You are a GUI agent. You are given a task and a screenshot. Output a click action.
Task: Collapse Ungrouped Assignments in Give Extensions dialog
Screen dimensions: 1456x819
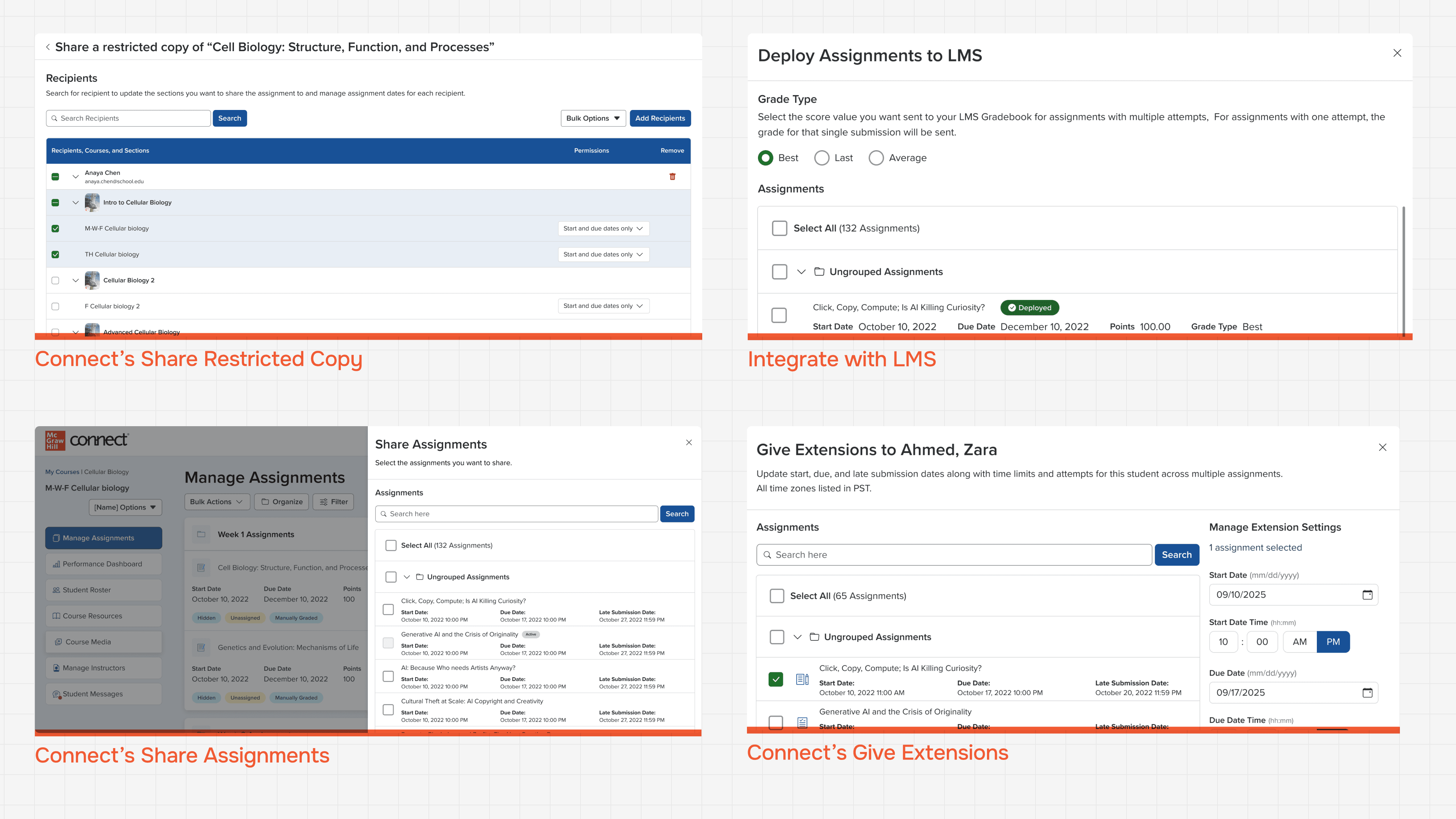point(797,637)
